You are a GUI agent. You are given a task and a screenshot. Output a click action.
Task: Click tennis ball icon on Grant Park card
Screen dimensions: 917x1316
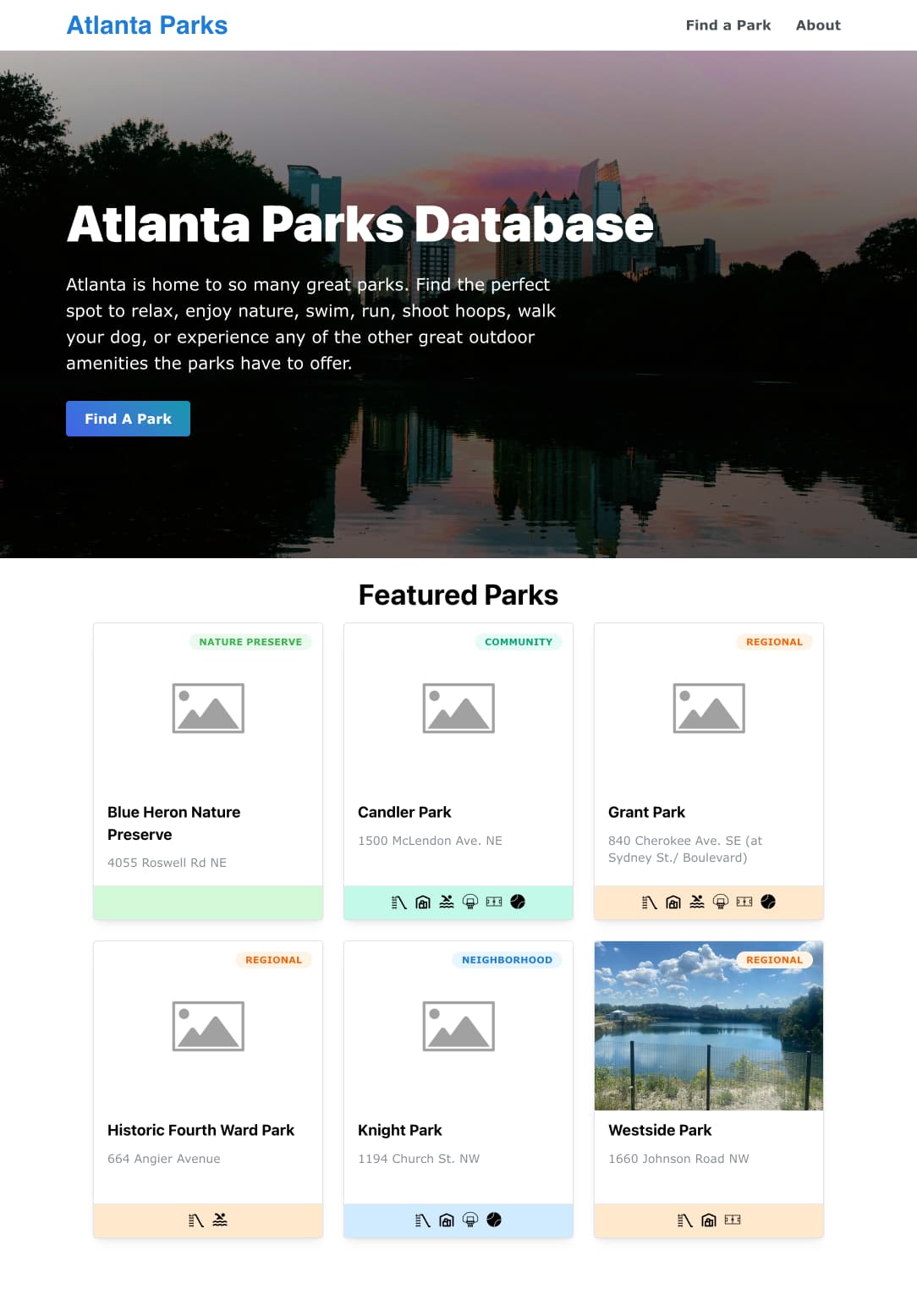pyautogui.click(x=768, y=902)
